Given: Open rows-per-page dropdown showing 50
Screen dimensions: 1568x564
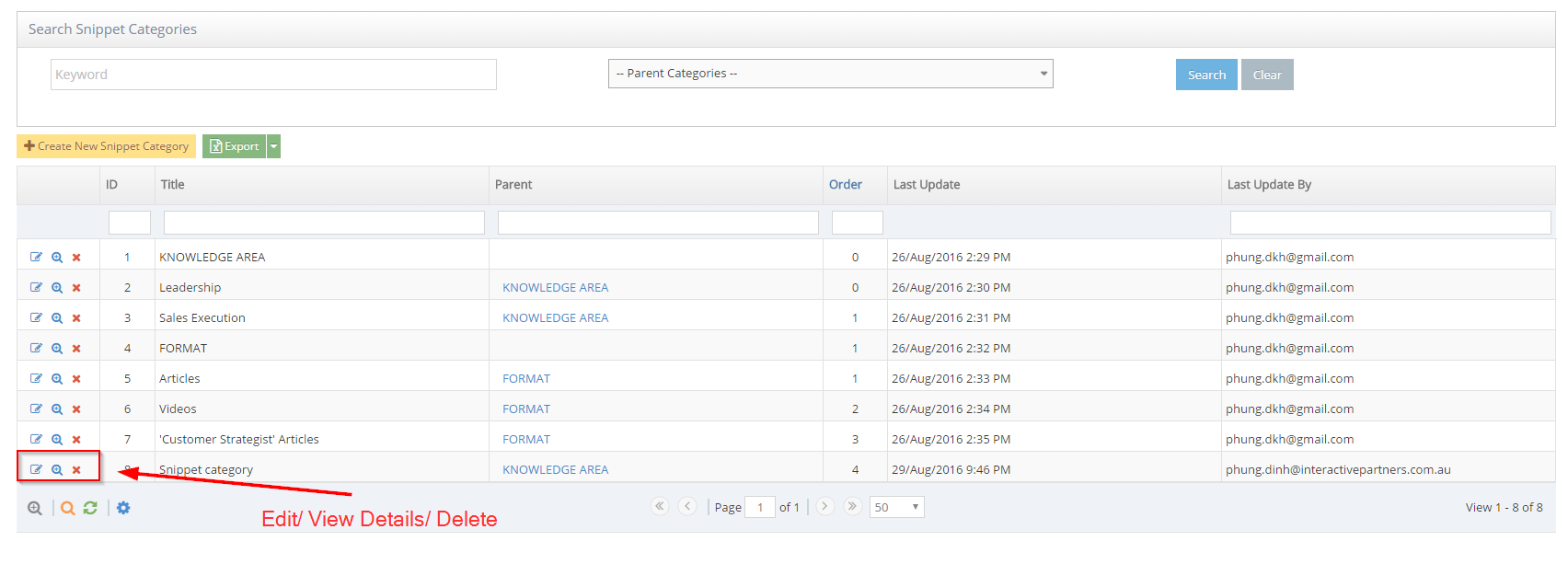Looking at the screenshot, I should tap(896, 507).
